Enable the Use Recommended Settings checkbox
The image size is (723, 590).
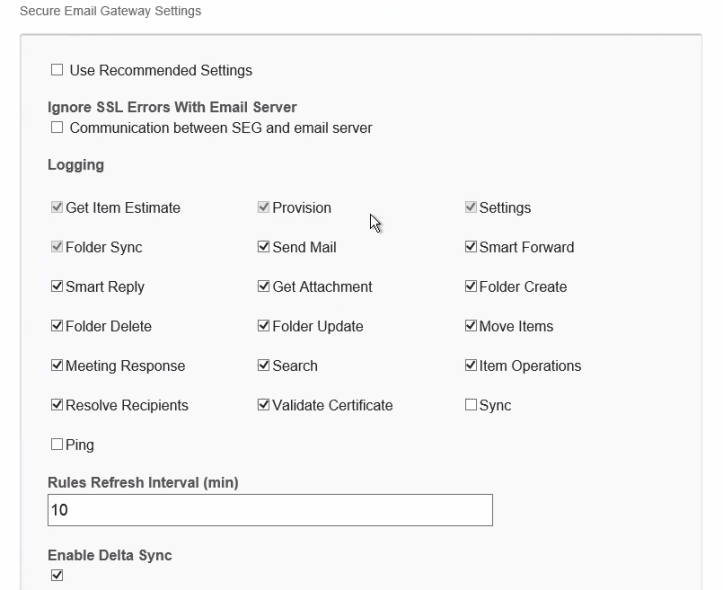(x=57, y=71)
